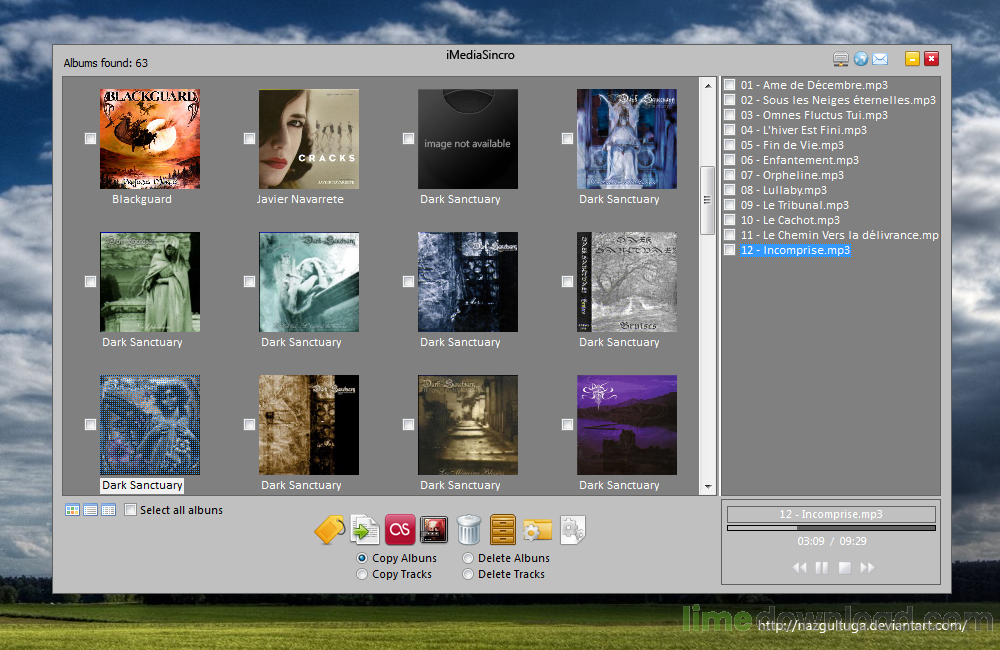Click the album artwork icon
1000x650 pixels.
tap(432, 530)
